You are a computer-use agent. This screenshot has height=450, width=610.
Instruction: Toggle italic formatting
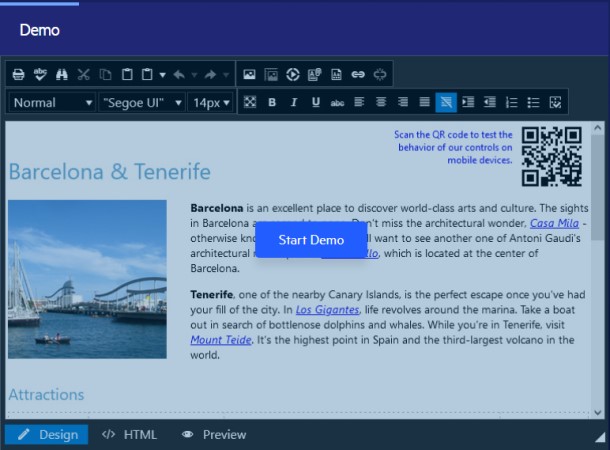(294, 102)
